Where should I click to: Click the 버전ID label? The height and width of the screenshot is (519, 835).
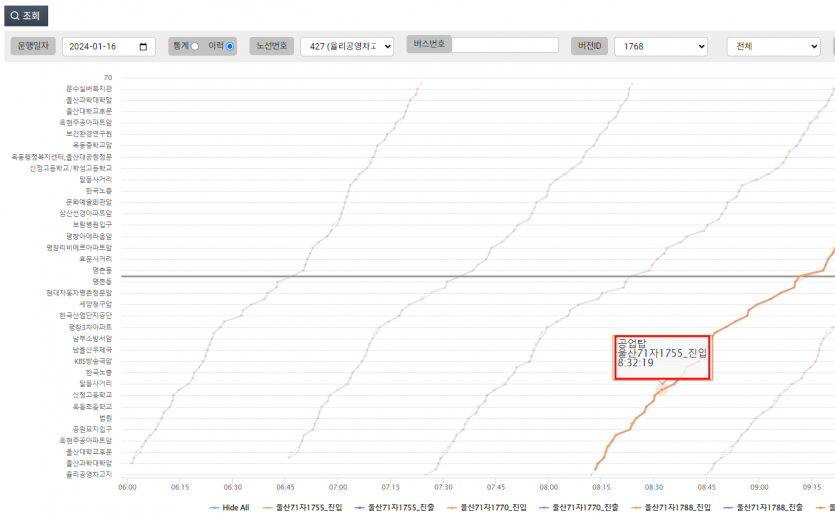click(588, 46)
